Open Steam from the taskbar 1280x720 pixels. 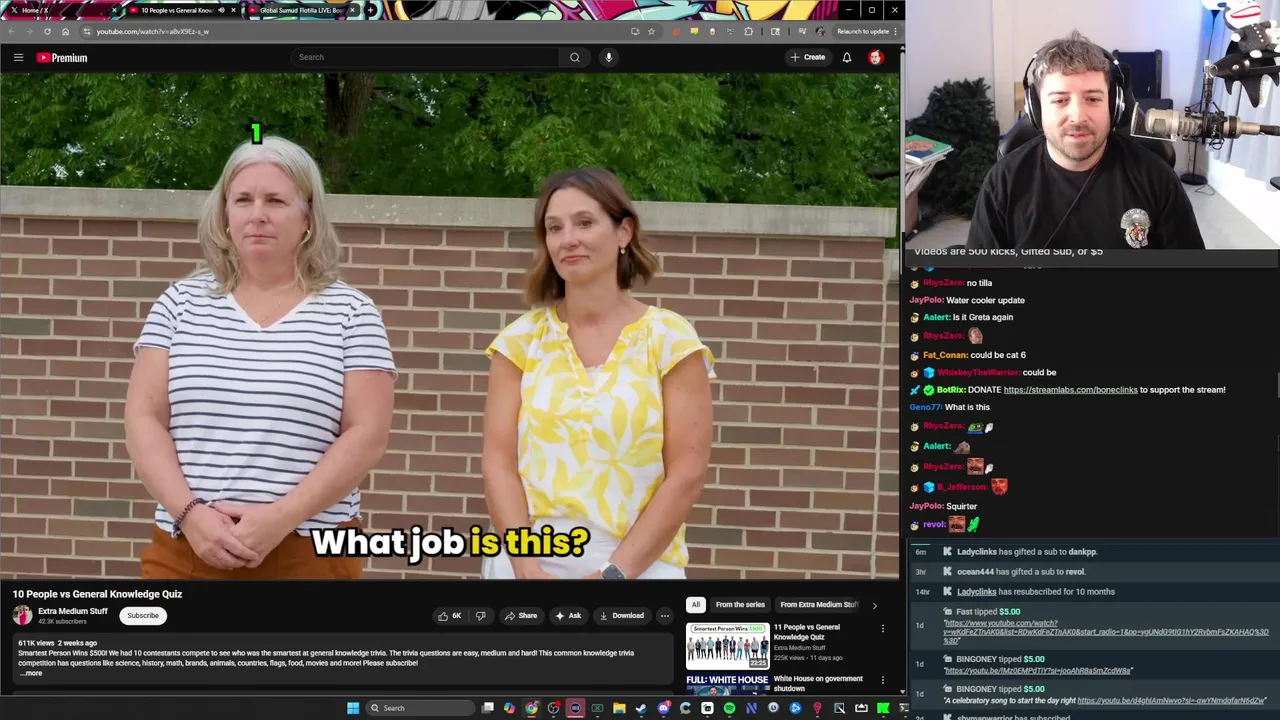(x=641, y=708)
